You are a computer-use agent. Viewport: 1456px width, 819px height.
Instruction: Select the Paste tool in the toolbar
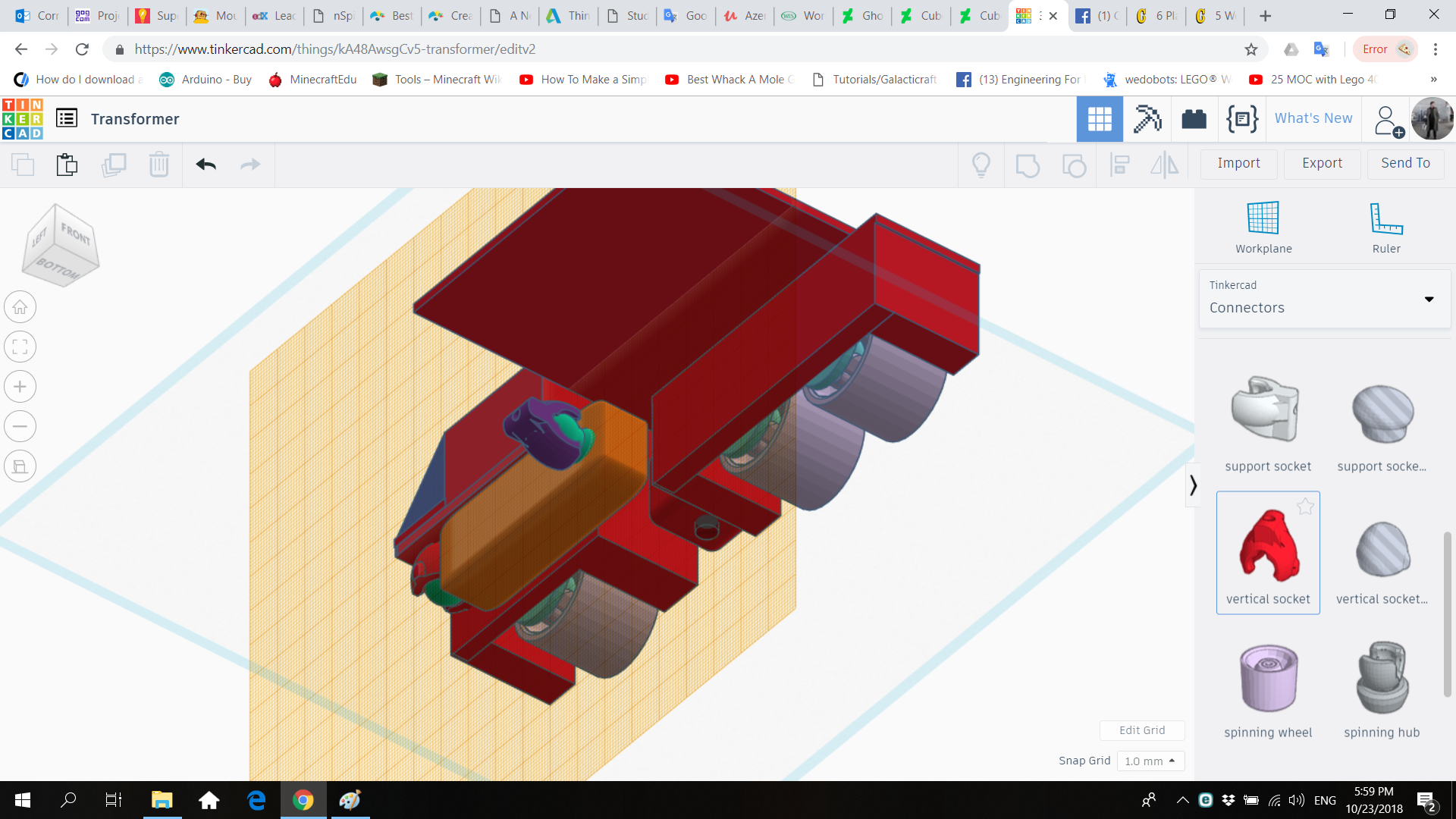[67, 164]
